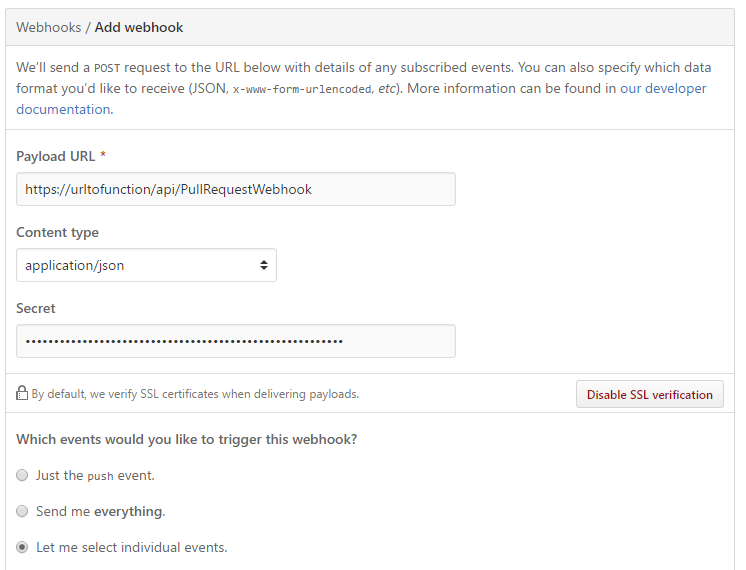
Task: Click the lock icon beside SSL note
Action: pyautogui.click(x=22, y=394)
